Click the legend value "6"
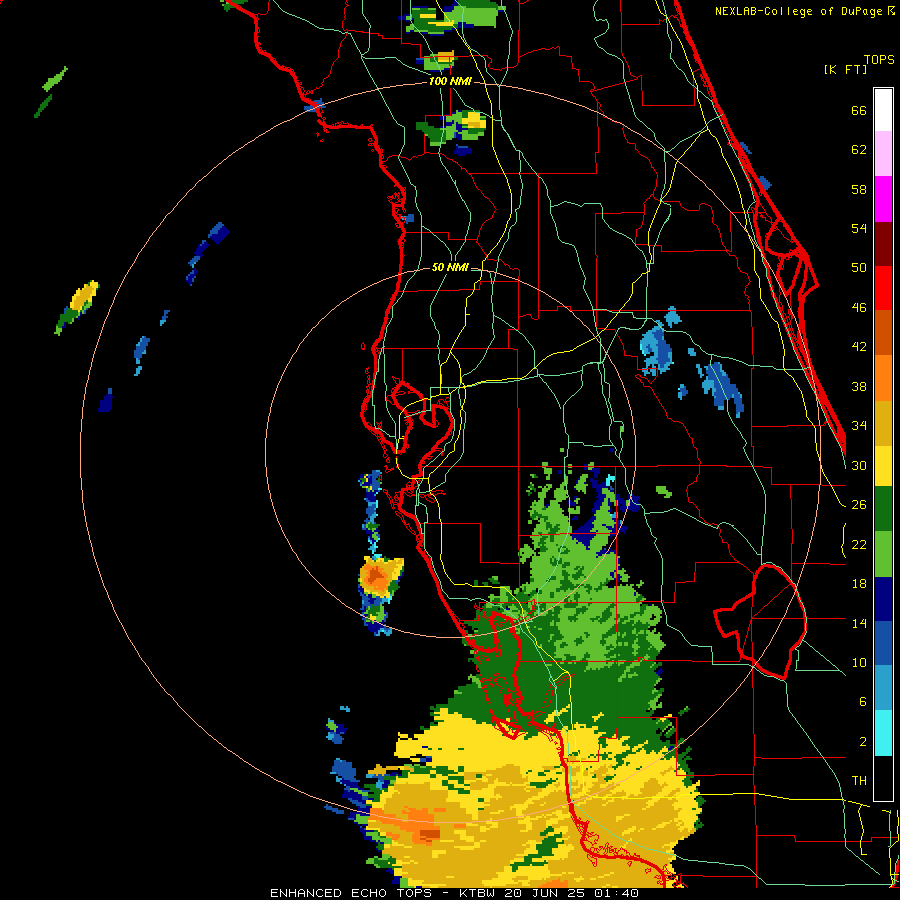Image resolution: width=900 pixels, height=900 pixels. pyautogui.click(x=862, y=702)
